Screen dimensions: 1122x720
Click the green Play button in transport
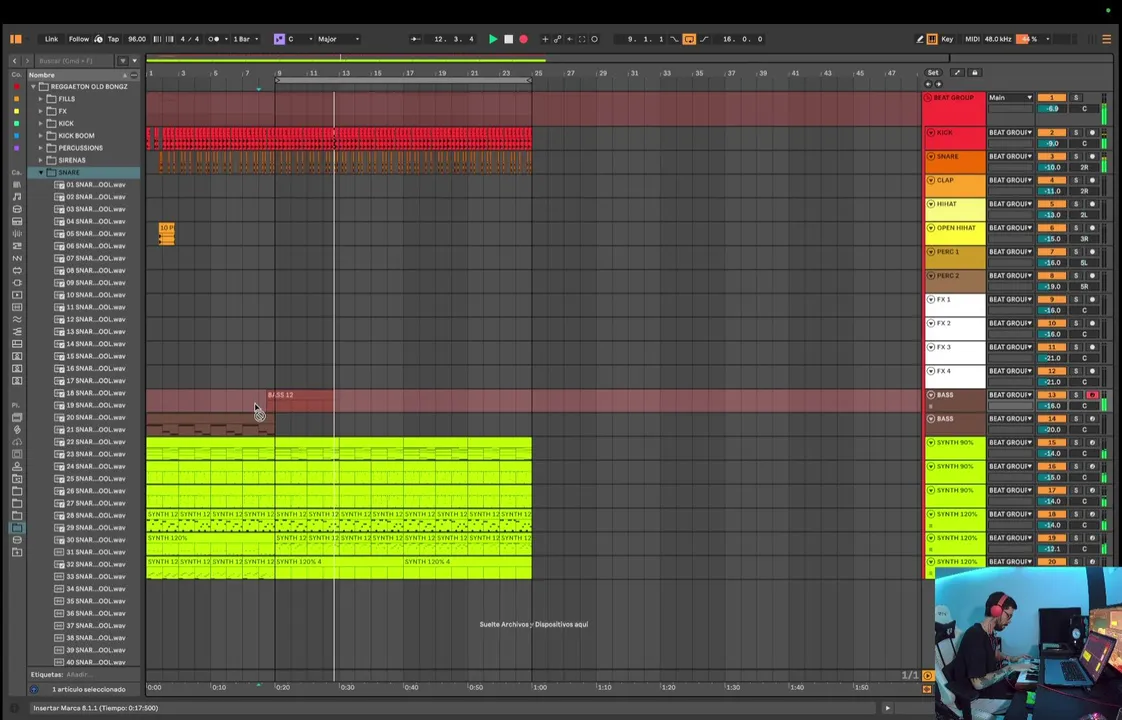[492, 39]
